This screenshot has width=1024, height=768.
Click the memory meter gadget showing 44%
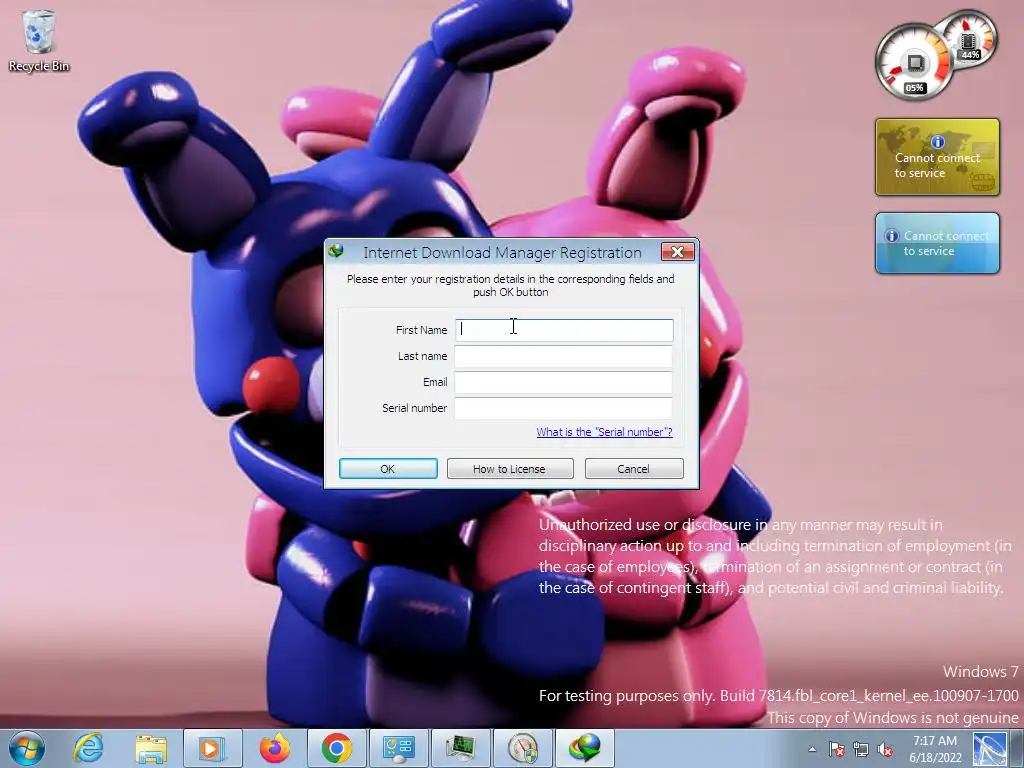tap(968, 39)
